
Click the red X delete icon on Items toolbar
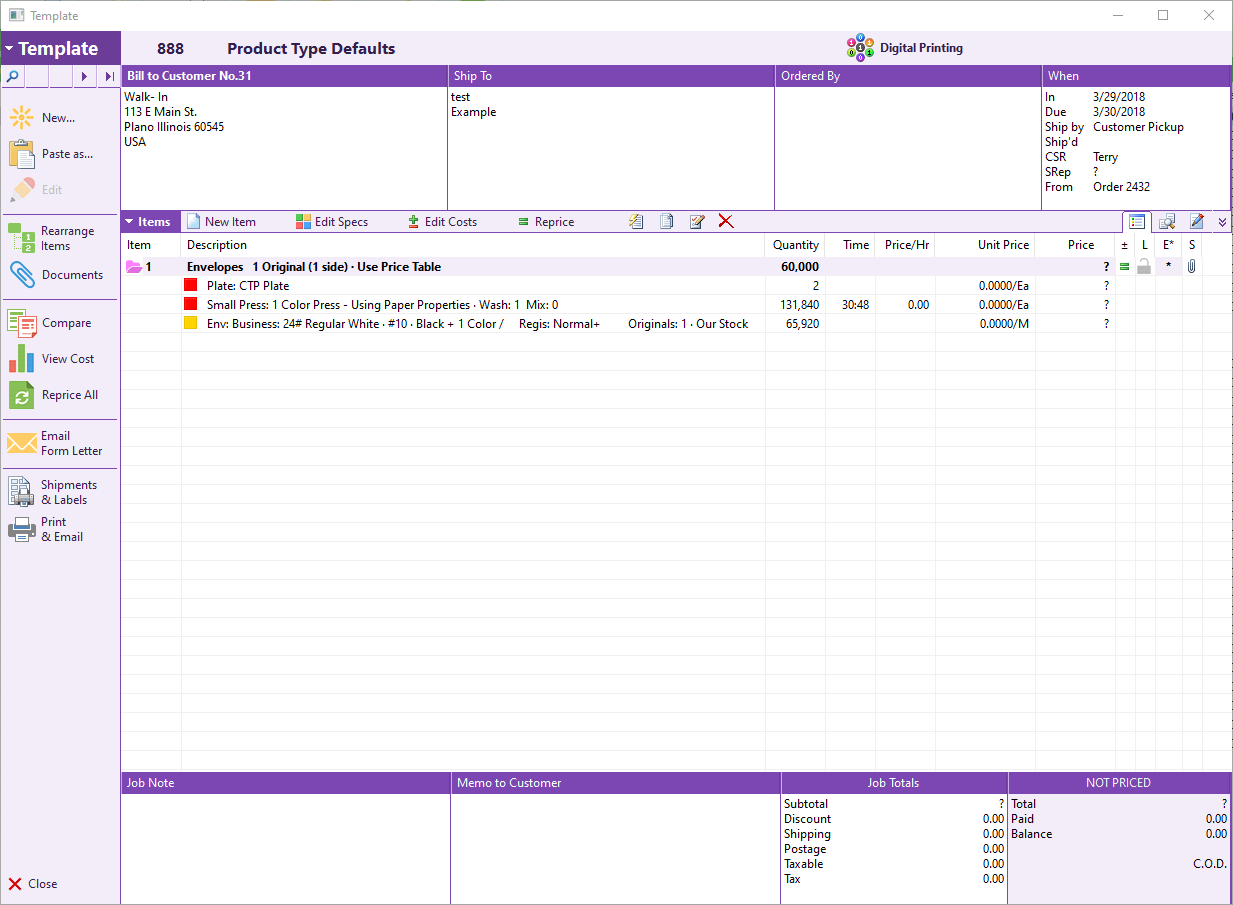[x=726, y=221]
